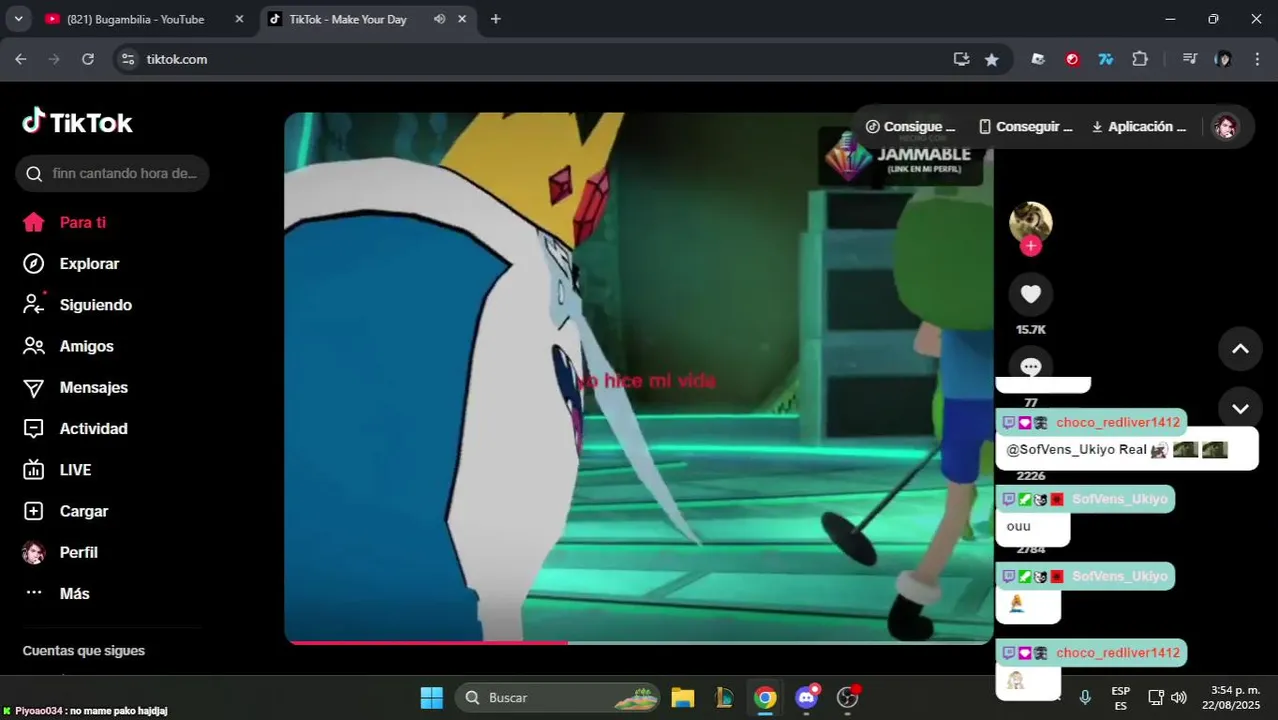
Task: Go to next video with down chevron
Action: click(1240, 408)
